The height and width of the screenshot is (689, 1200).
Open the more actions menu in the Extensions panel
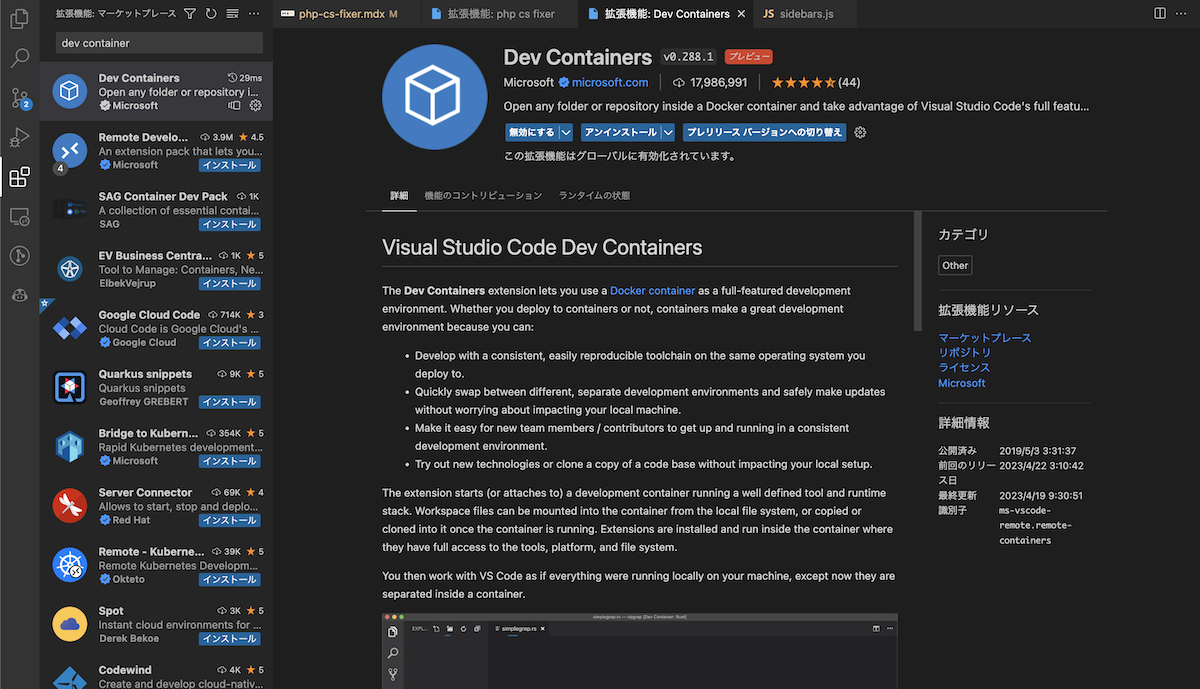click(254, 14)
